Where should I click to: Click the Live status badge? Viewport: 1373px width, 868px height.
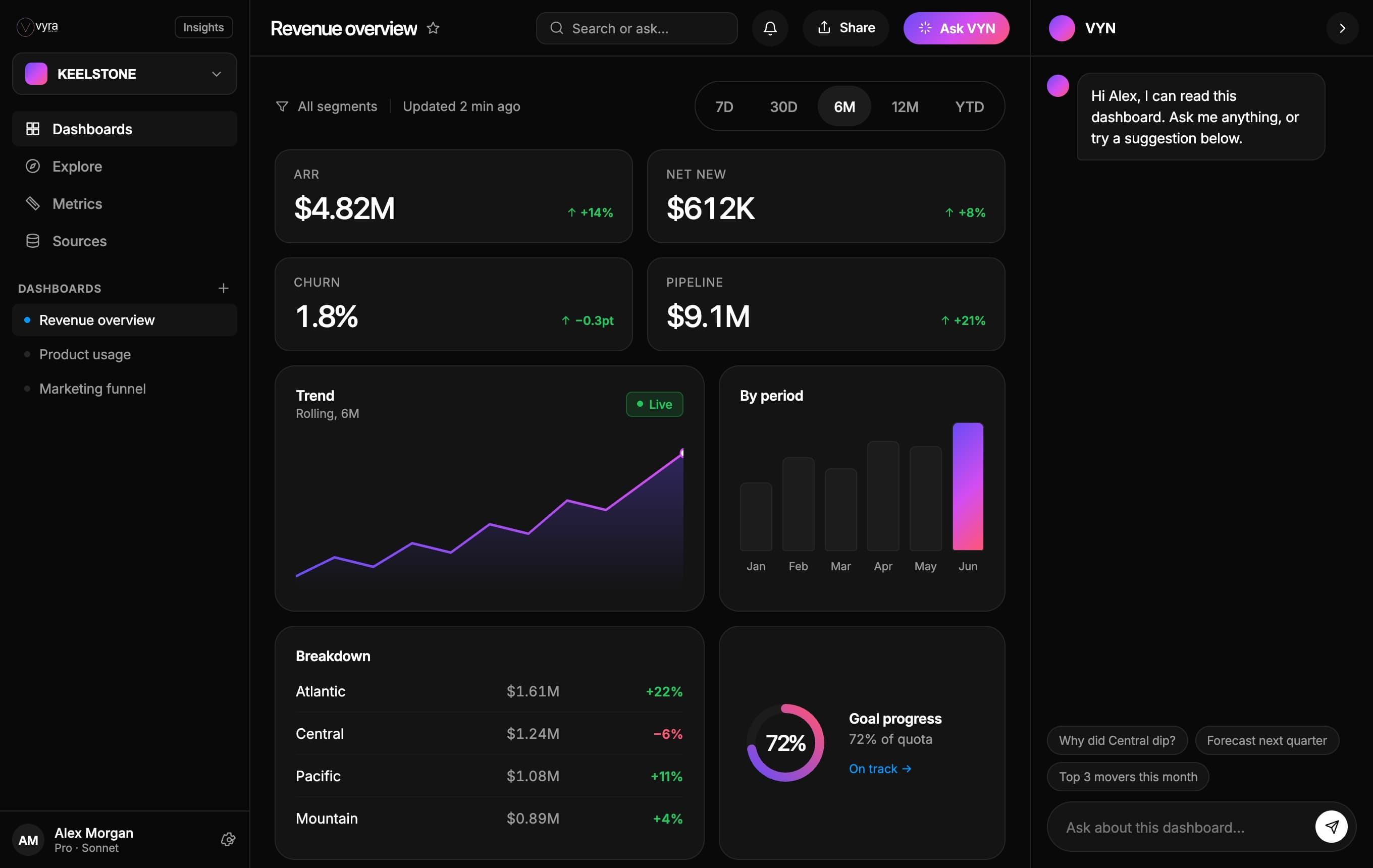(654, 404)
